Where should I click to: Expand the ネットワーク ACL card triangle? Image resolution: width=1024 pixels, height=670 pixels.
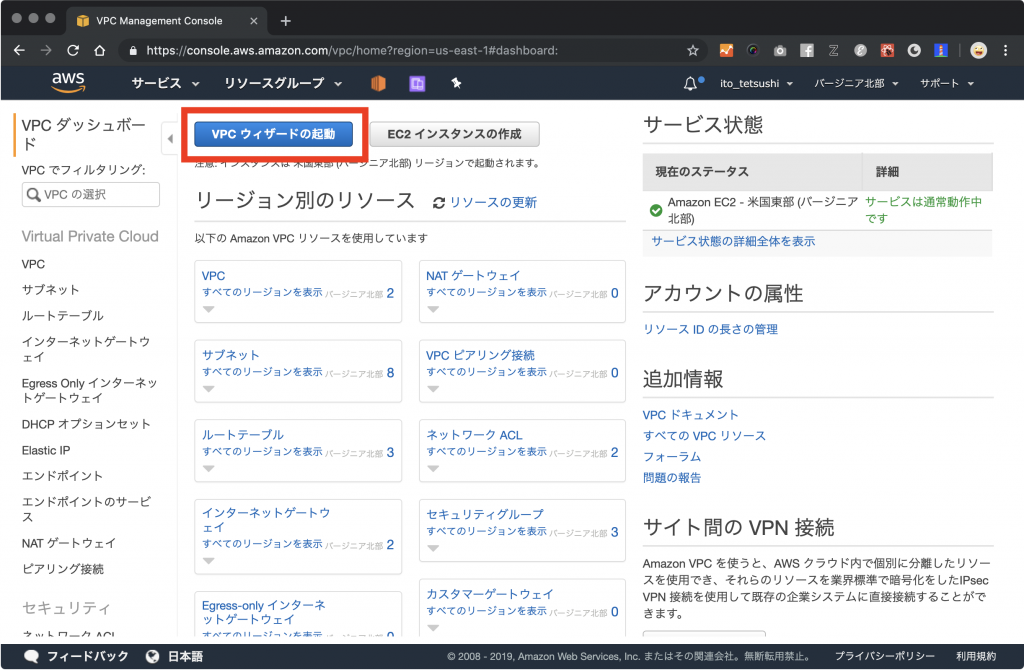[433, 469]
